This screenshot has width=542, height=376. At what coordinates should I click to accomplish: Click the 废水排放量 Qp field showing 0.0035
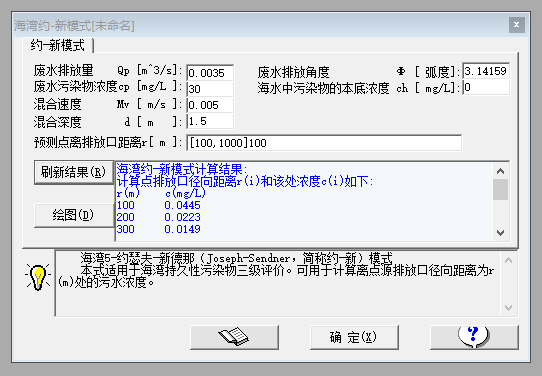pyautogui.click(x=210, y=73)
